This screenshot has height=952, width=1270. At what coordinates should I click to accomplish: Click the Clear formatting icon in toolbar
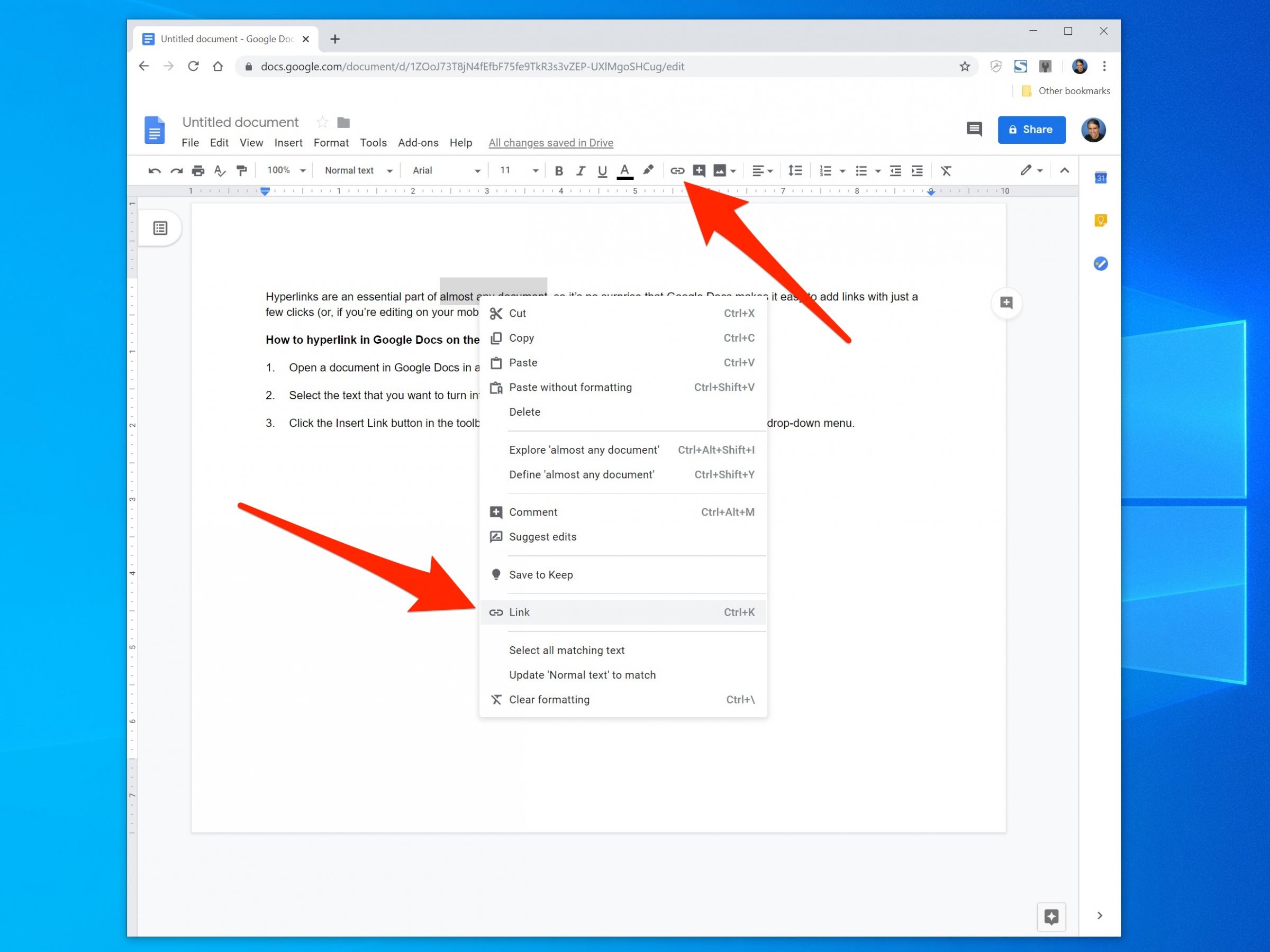pyautogui.click(x=946, y=170)
